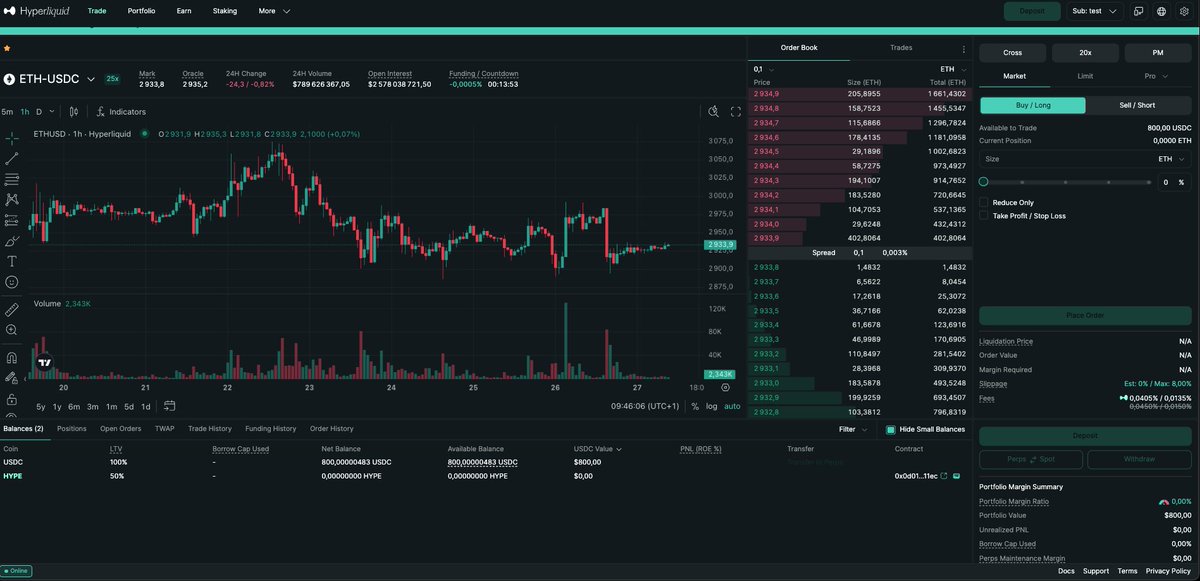Open the Docs link in footer
Image resolution: width=1200 pixels, height=581 pixels.
point(1066,571)
